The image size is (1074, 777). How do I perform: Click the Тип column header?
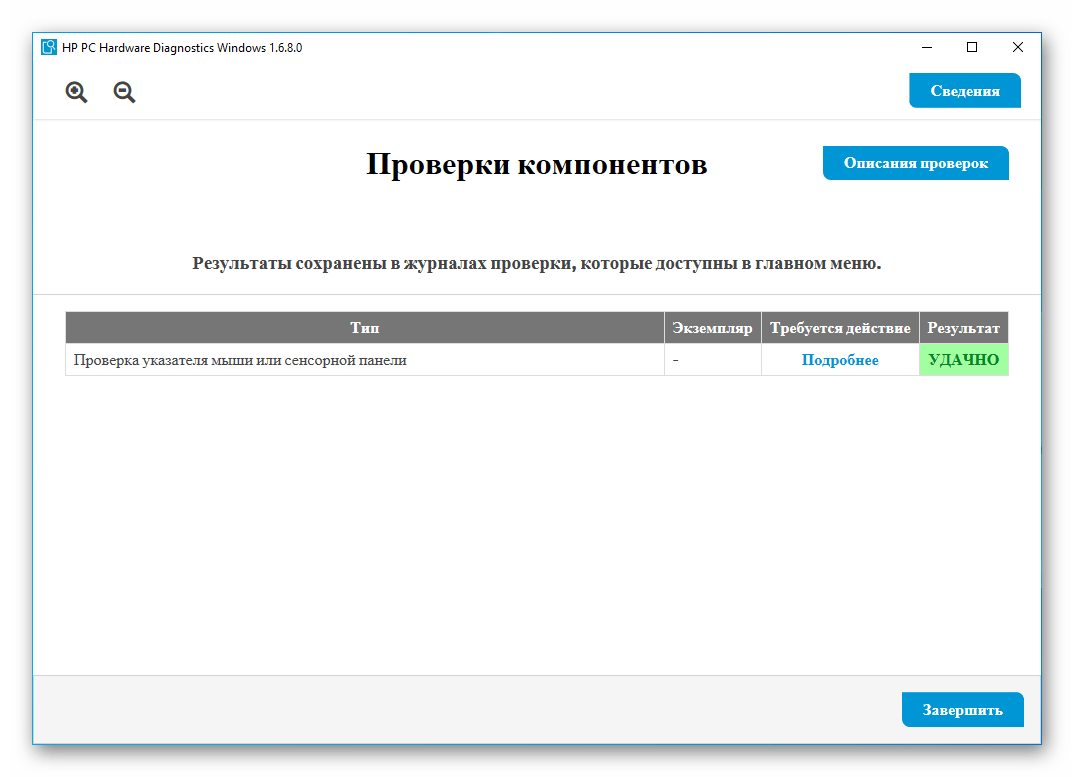click(364, 328)
